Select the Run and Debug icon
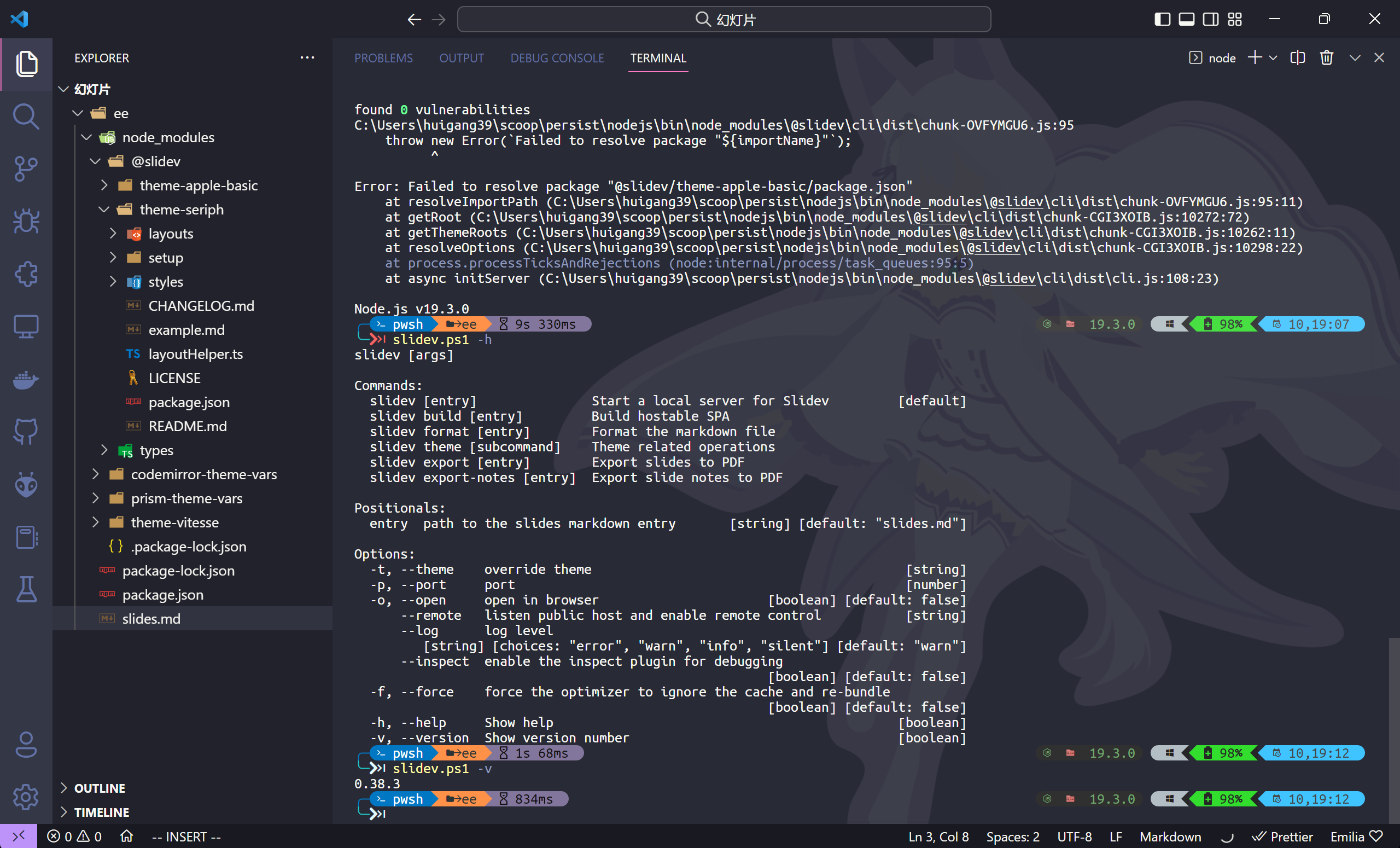 26,221
